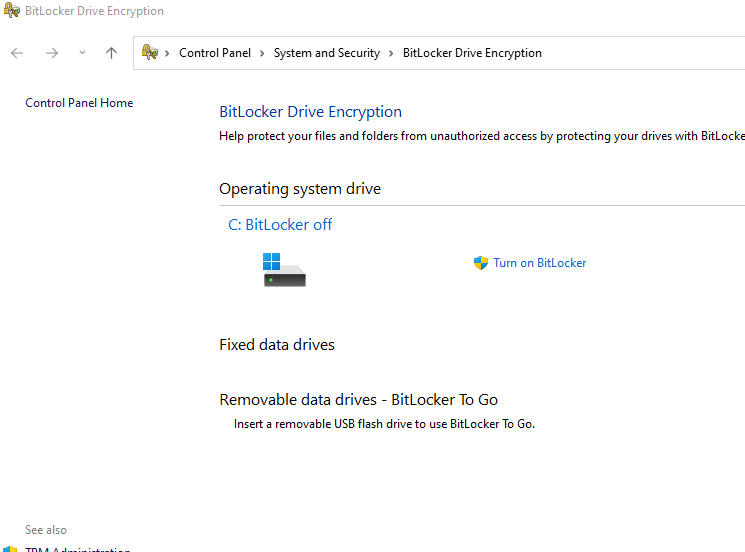Open TPM Administration link
This screenshot has height=552, width=745.
click(x=78, y=549)
